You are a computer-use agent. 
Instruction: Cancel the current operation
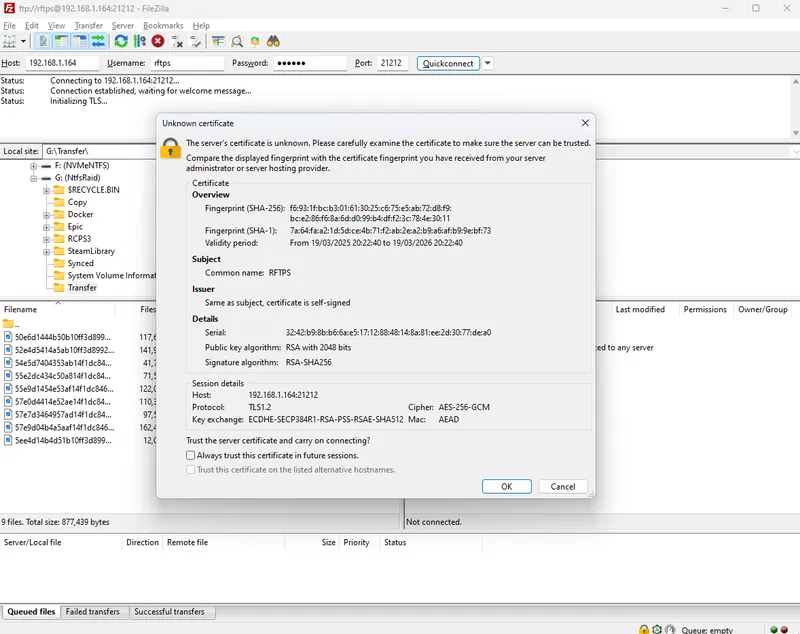tap(157, 41)
